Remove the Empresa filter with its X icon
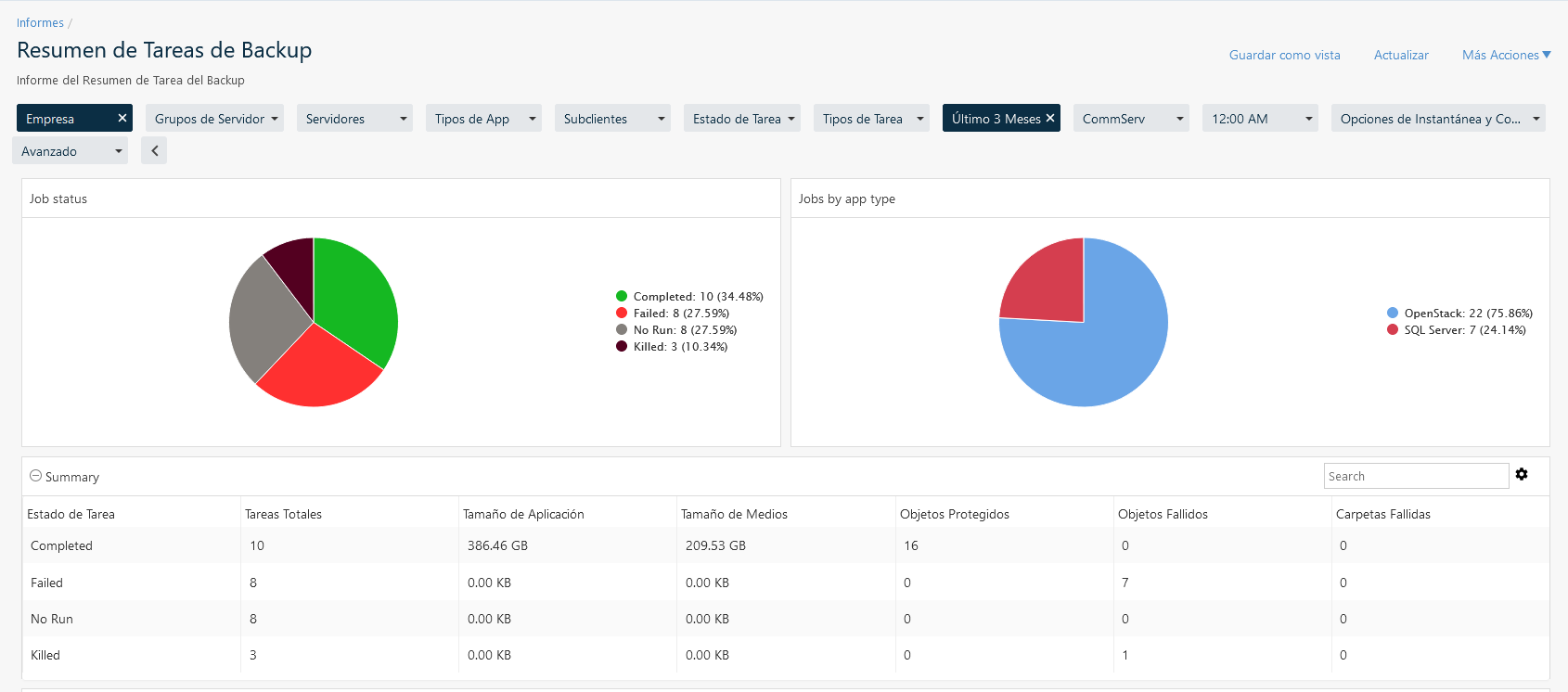1568x692 pixels. [x=122, y=118]
